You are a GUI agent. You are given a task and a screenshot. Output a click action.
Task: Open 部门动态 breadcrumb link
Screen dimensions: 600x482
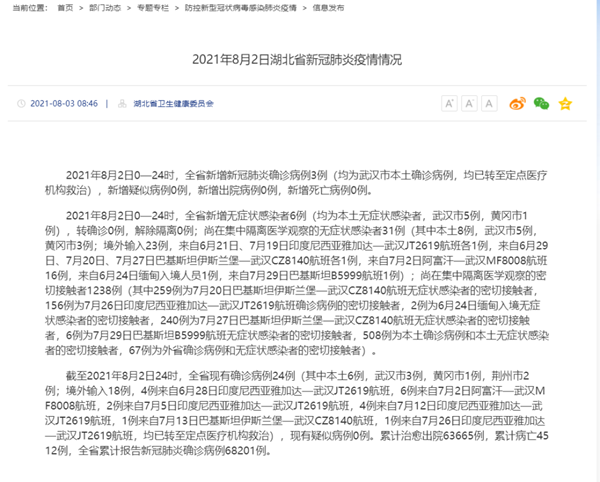(105, 7)
